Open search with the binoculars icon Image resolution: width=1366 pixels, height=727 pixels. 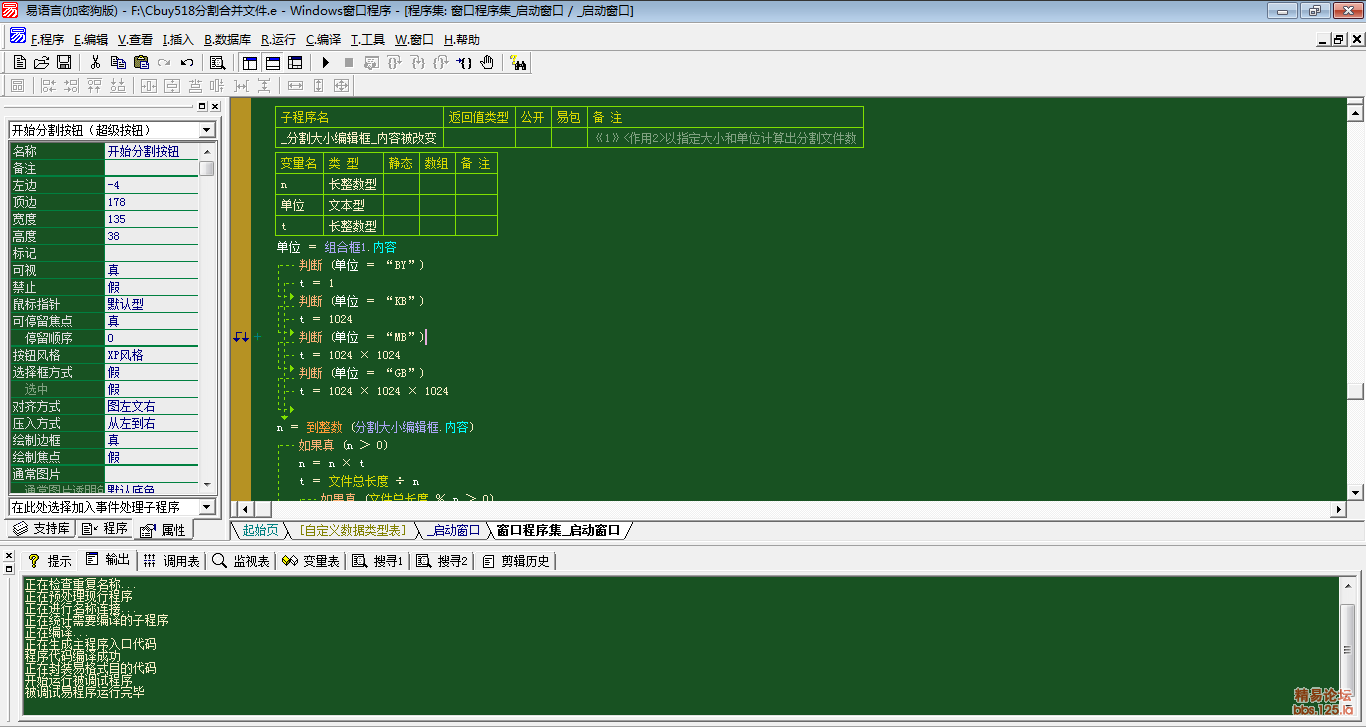(518, 63)
